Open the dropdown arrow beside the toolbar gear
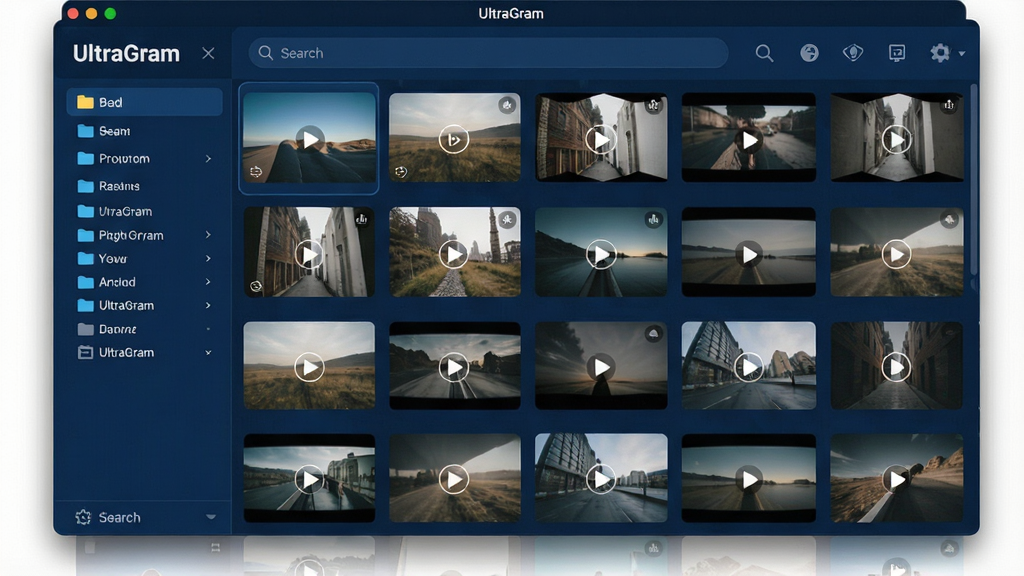This screenshot has height=576, width=1024. pyautogui.click(x=962, y=54)
